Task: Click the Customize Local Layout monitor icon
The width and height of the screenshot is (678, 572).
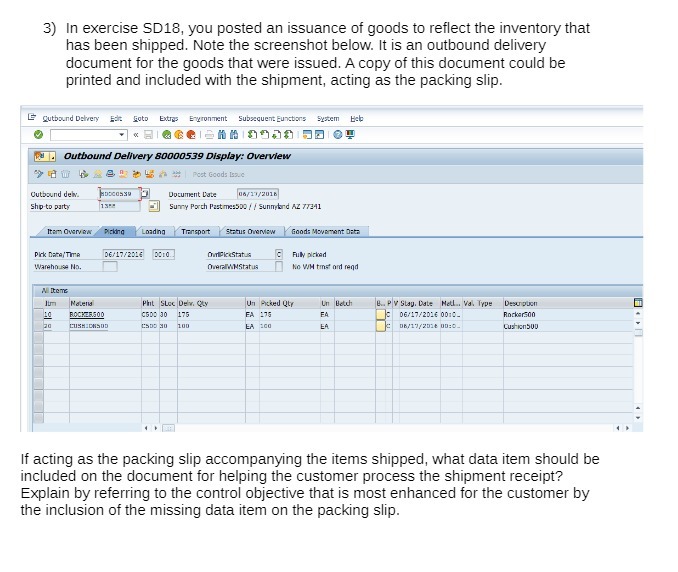Action: [350, 135]
